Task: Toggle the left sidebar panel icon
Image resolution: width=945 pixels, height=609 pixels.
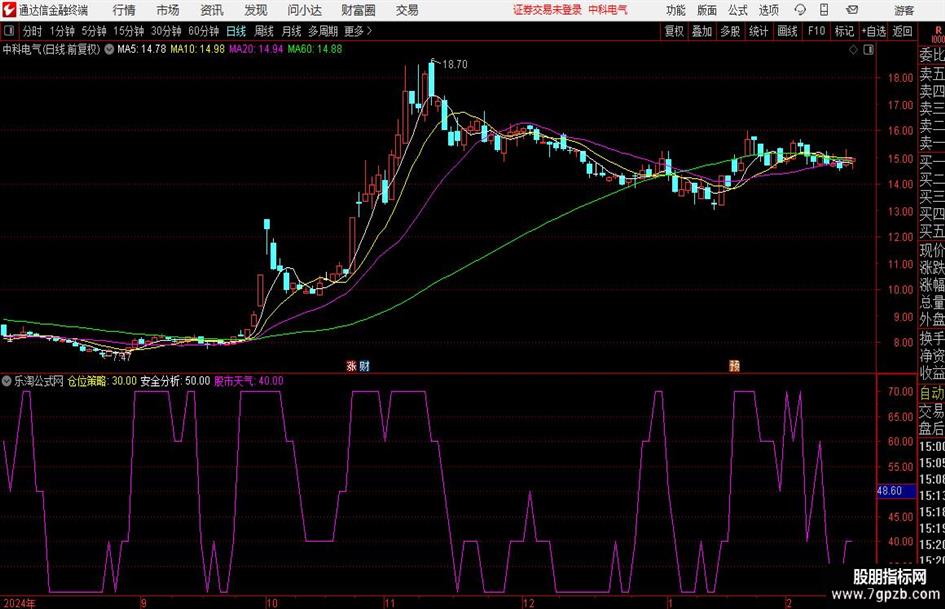Action: [8, 31]
